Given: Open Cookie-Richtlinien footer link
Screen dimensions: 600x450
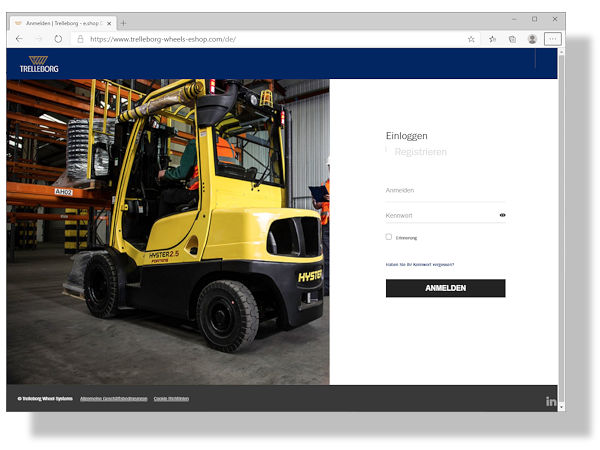Looking at the screenshot, I should [171, 399].
